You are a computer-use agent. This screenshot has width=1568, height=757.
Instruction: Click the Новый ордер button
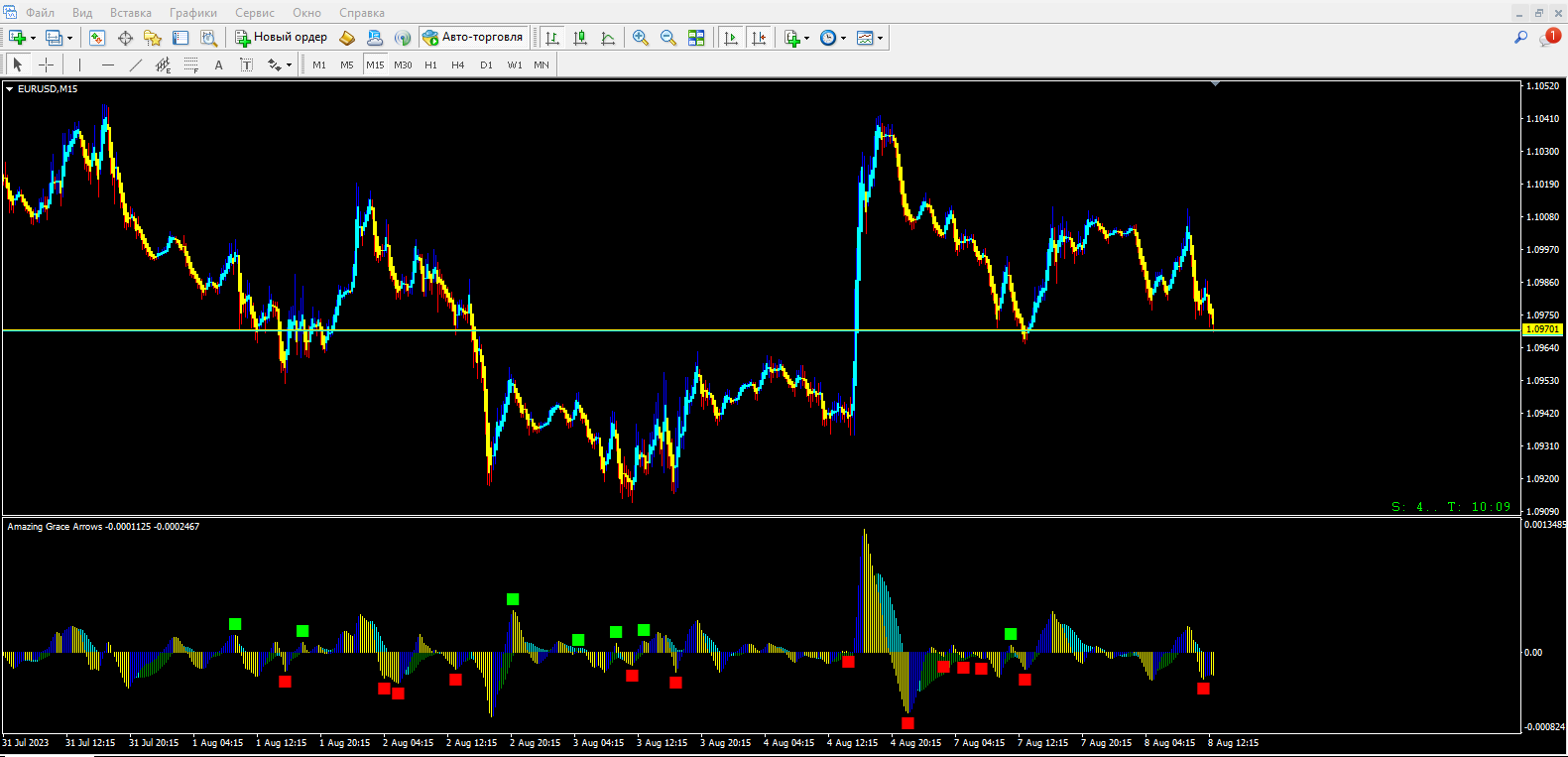(281, 38)
